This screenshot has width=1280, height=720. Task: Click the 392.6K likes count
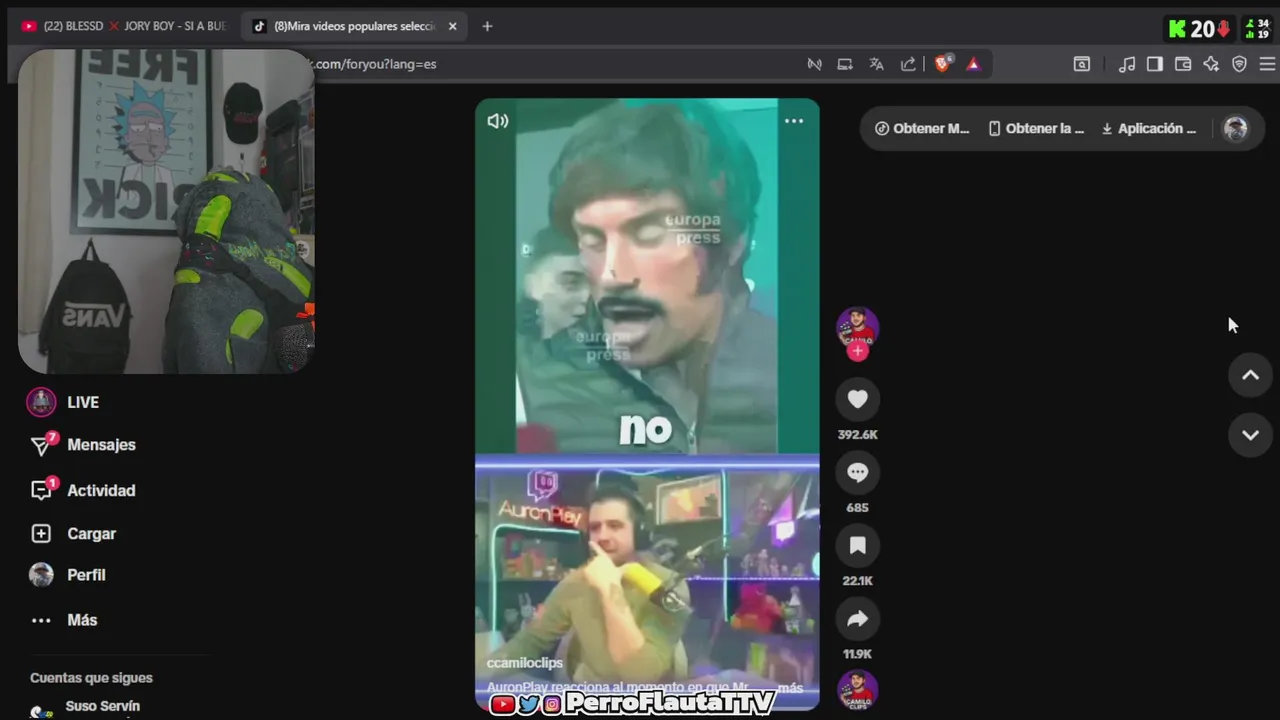tap(857, 435)
